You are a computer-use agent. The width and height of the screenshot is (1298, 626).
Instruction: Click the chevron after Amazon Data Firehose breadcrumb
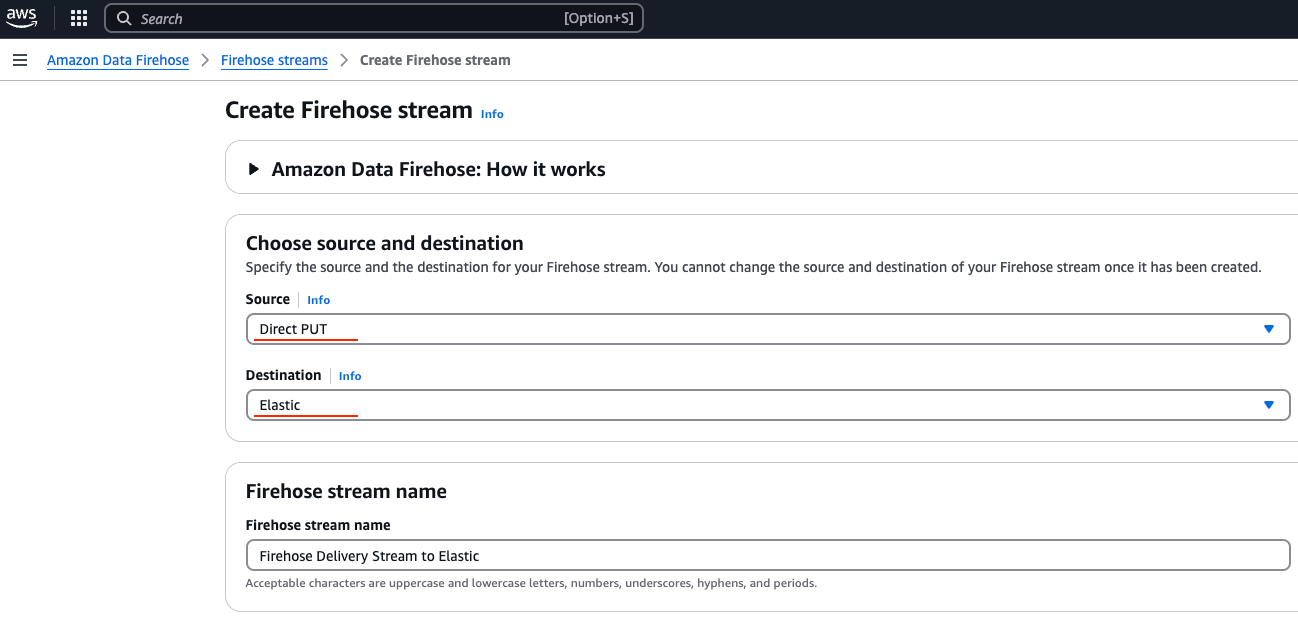205,60
